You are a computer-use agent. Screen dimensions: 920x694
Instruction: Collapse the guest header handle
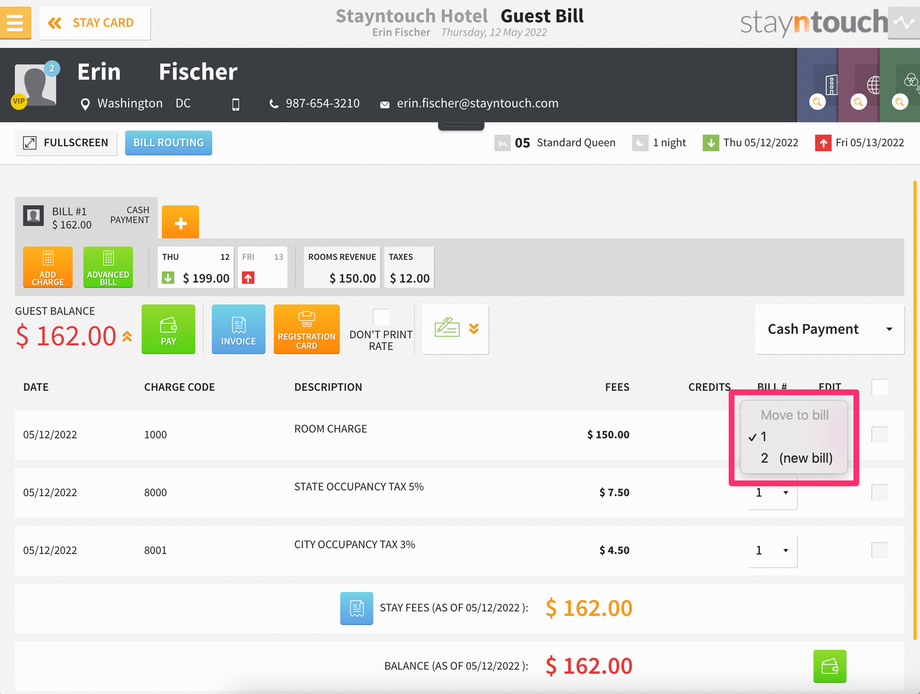click(461, 126)
